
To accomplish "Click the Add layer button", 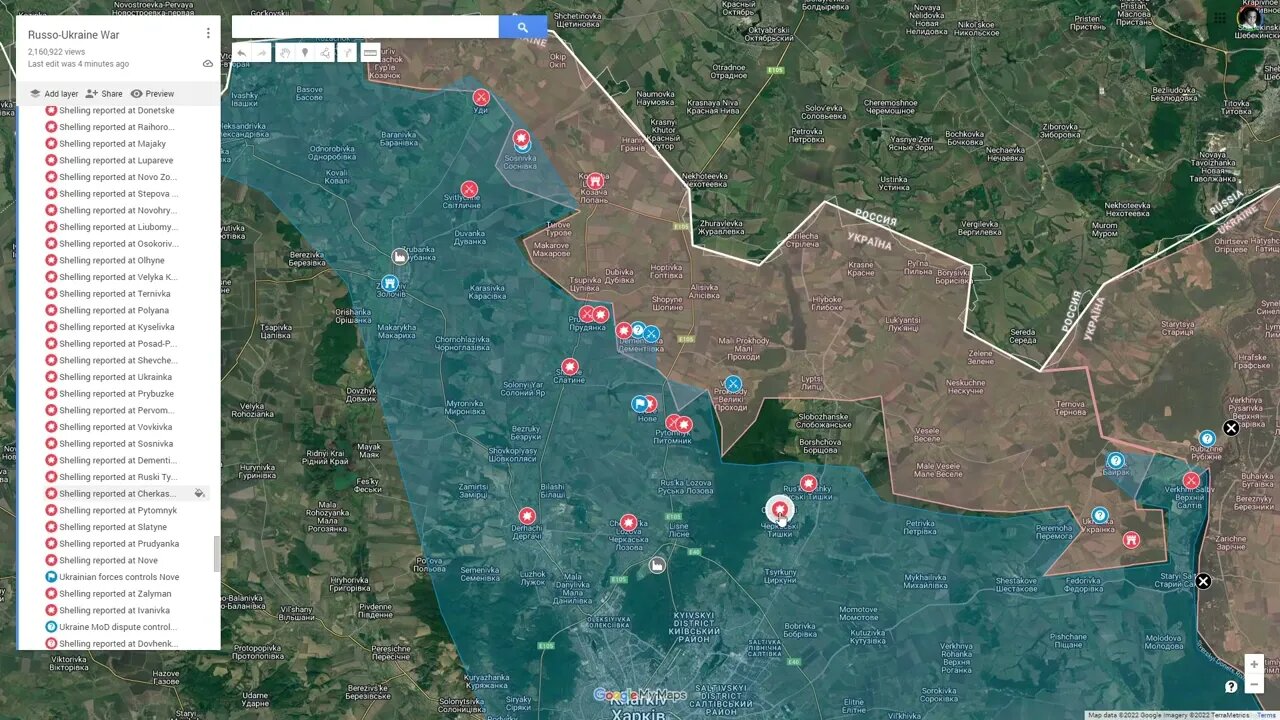I will click(53, 94).
